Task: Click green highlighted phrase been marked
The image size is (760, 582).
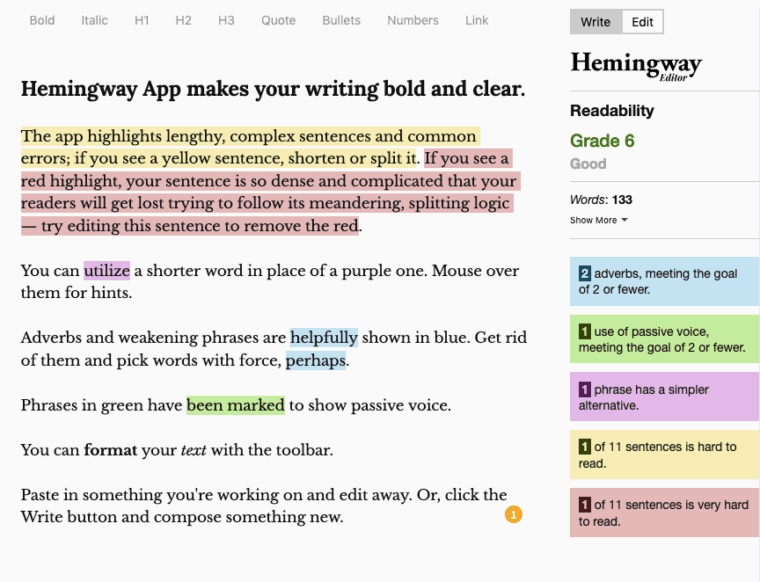Action: click(235, 405)
